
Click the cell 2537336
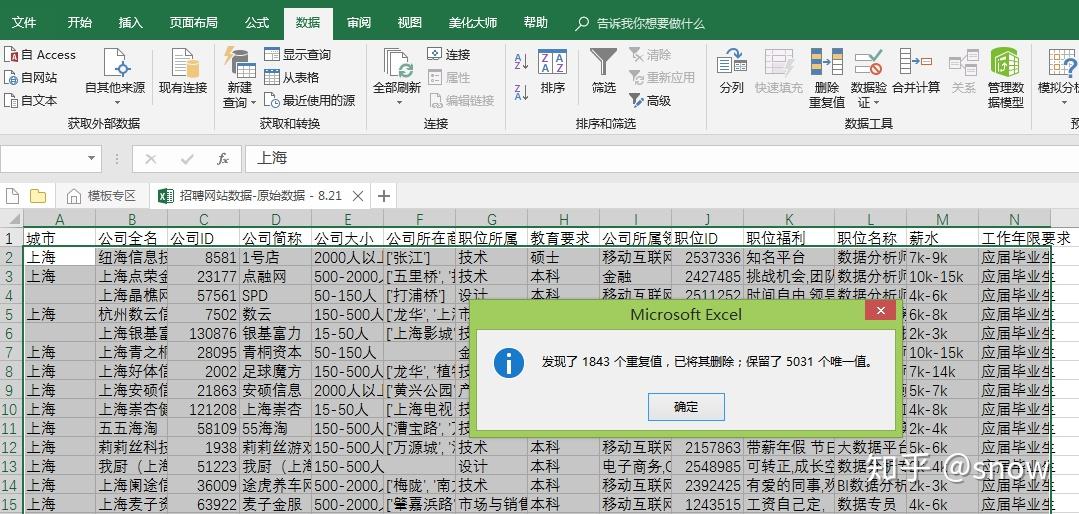coord(707,257)
